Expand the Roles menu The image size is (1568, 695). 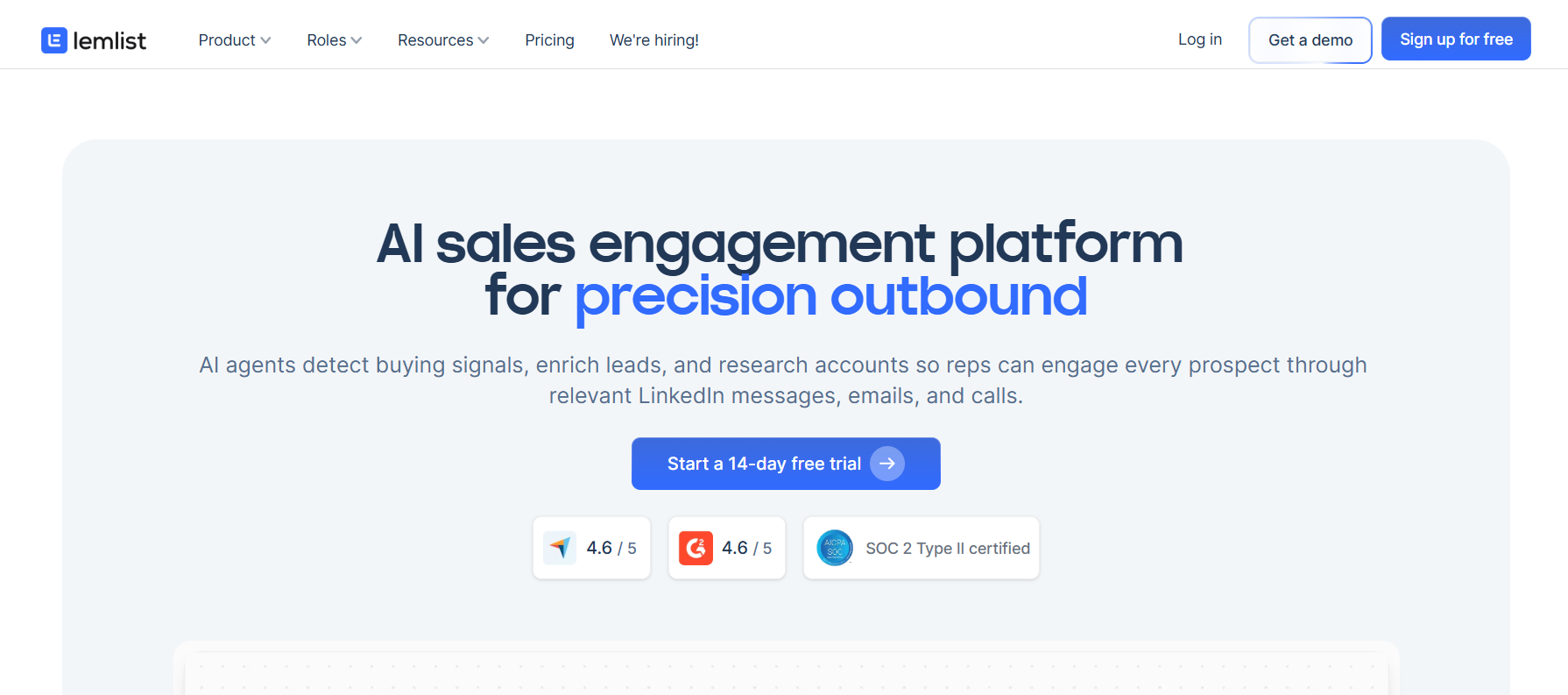click(334, 40)
